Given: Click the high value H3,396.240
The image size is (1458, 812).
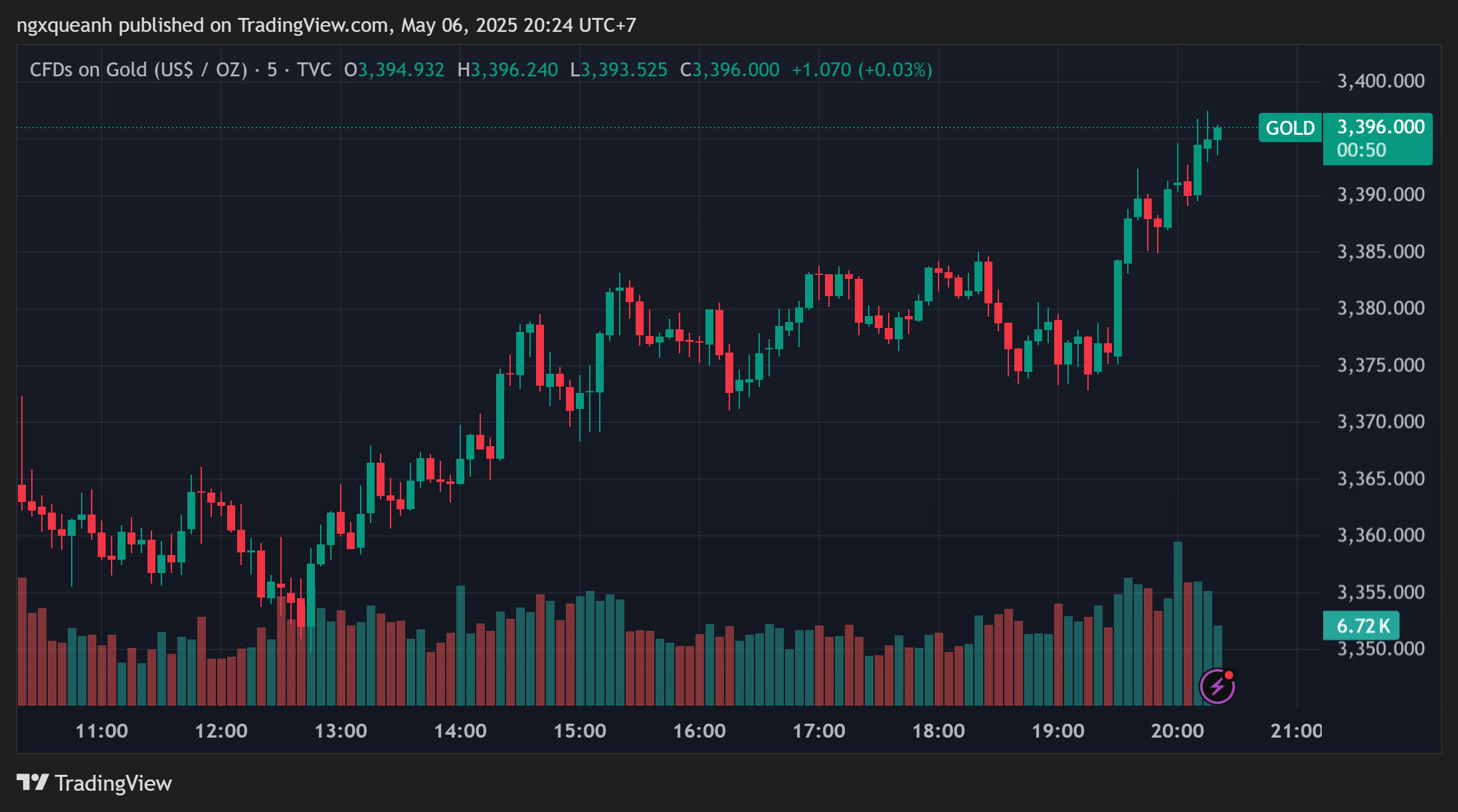Looking at the screenshot, I should click(507, 70).
